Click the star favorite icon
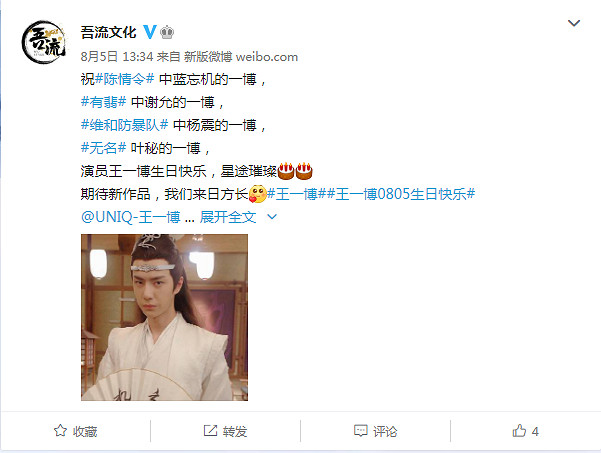Viewport: 601px width, 453px height. (x=60, y=431)
